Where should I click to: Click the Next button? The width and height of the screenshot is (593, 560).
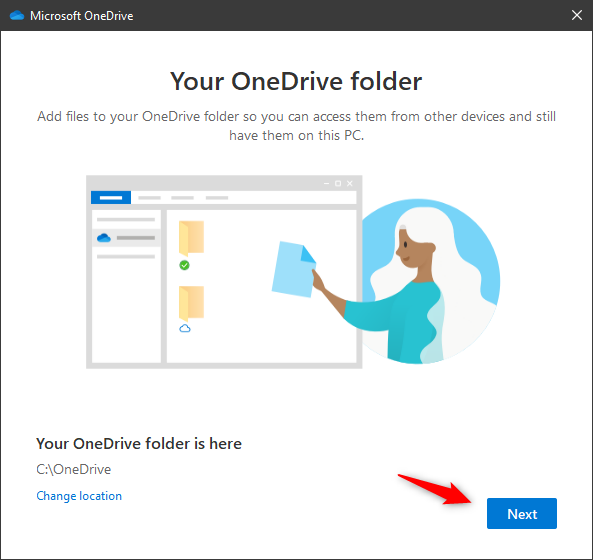[x=522, y=513]
